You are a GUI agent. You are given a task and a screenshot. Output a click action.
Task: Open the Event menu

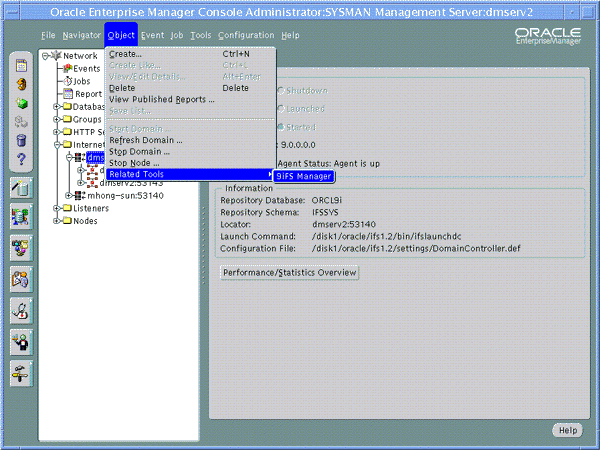(x=152, y=35)
